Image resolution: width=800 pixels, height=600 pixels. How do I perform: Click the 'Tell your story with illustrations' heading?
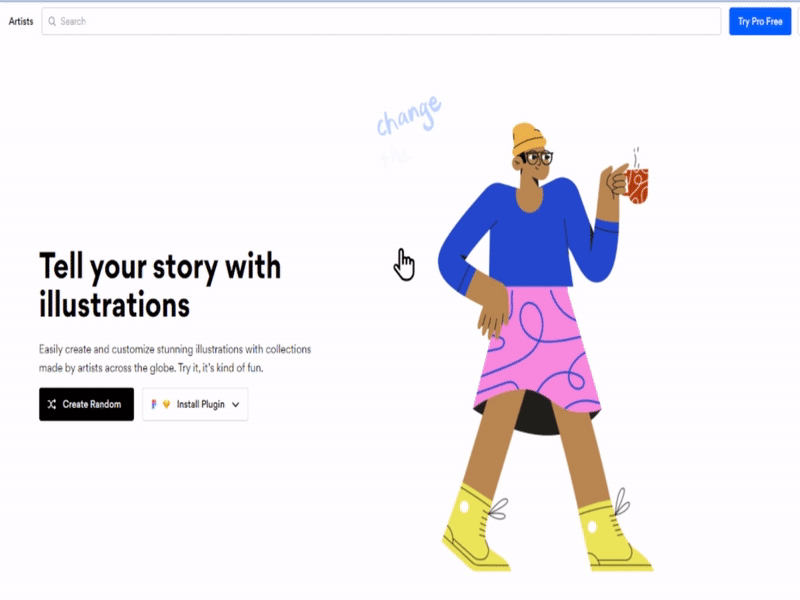[x=160, y=285]
